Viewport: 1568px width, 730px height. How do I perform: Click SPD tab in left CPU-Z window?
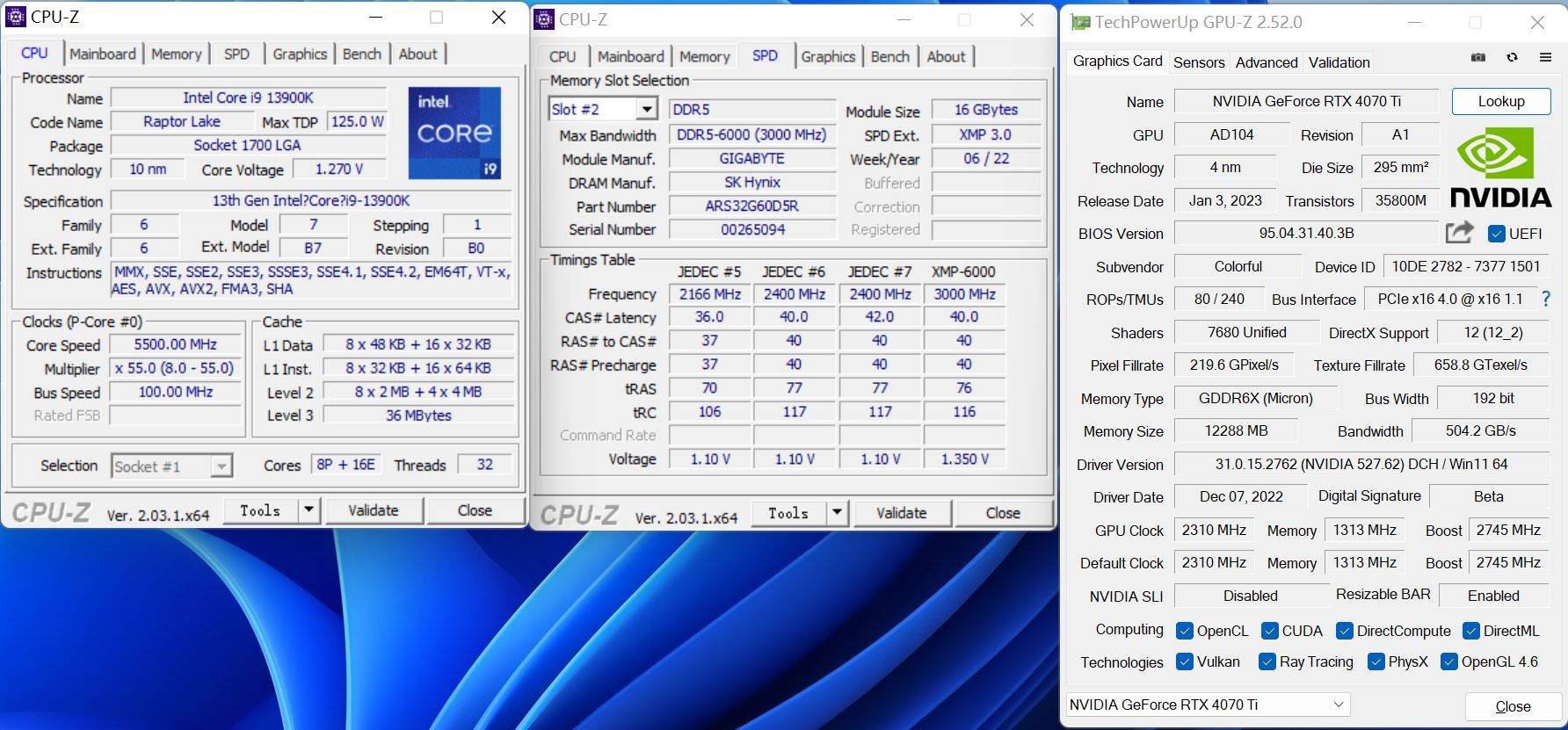pyautogui.click(x=236, y=54)
